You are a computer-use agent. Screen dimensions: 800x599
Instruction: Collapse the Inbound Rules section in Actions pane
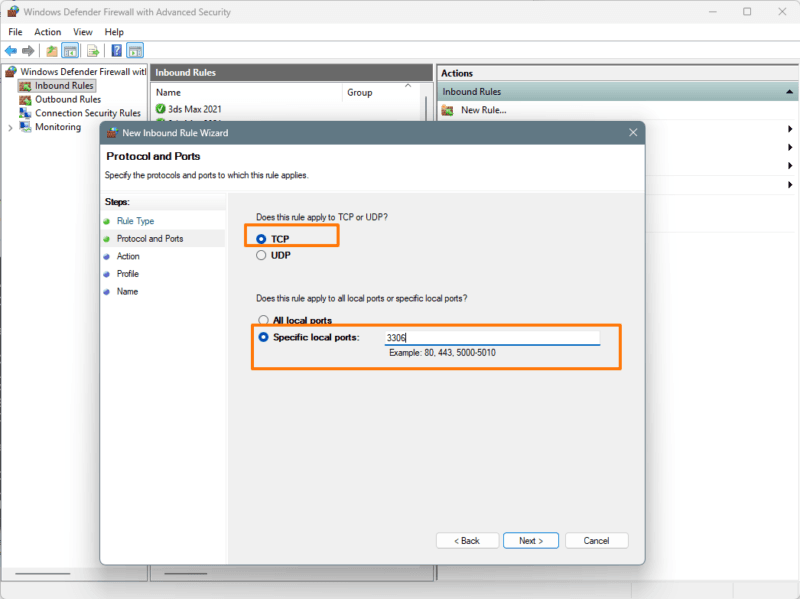click(x=789, y=92)
